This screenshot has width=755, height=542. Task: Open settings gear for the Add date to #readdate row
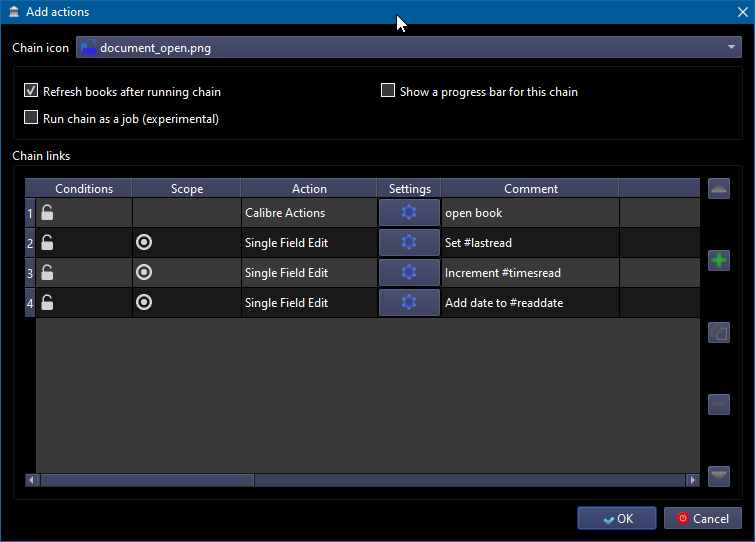tap(409, 302)
